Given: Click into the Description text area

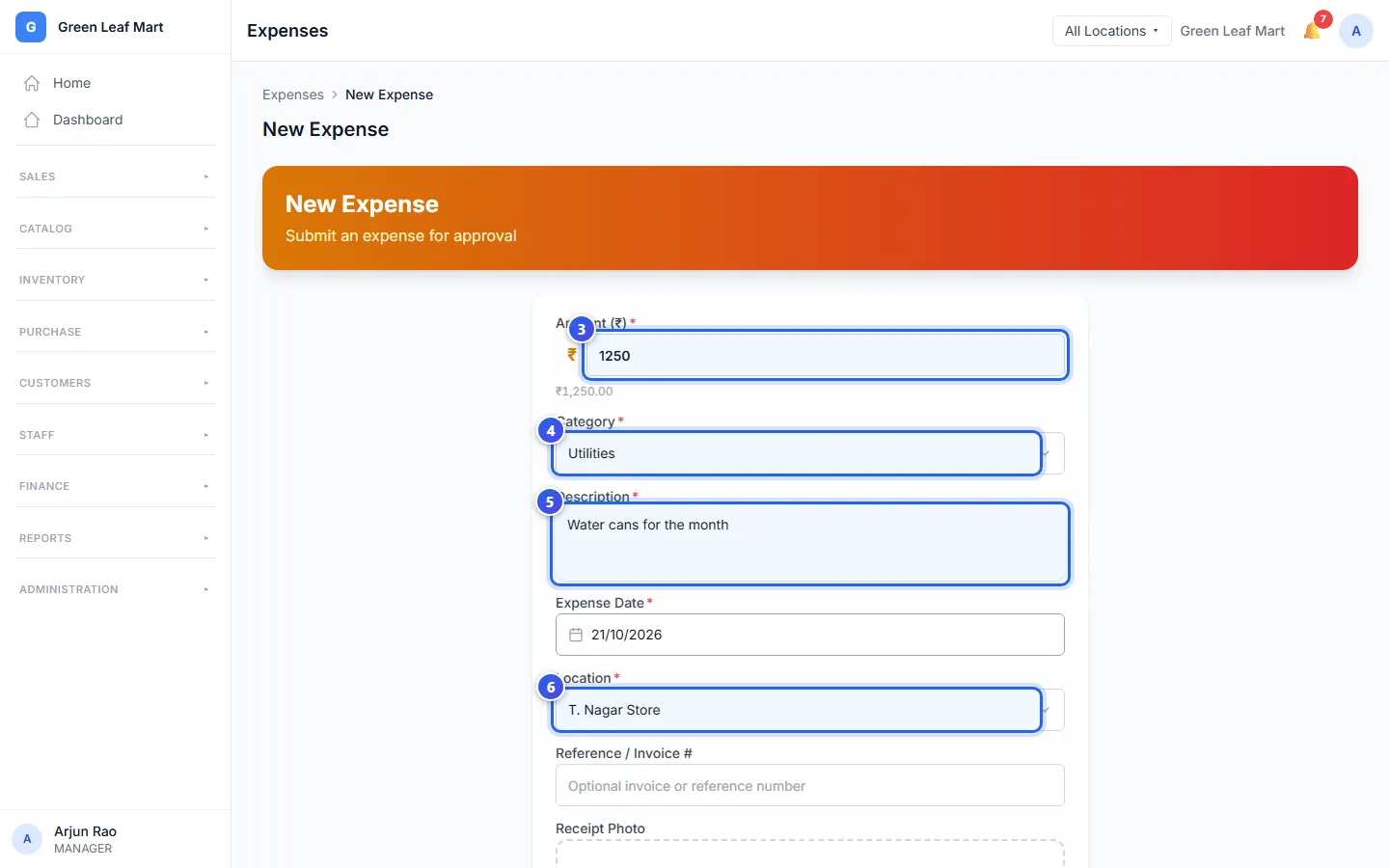Looking at the screenshot, I should [810, 544].
